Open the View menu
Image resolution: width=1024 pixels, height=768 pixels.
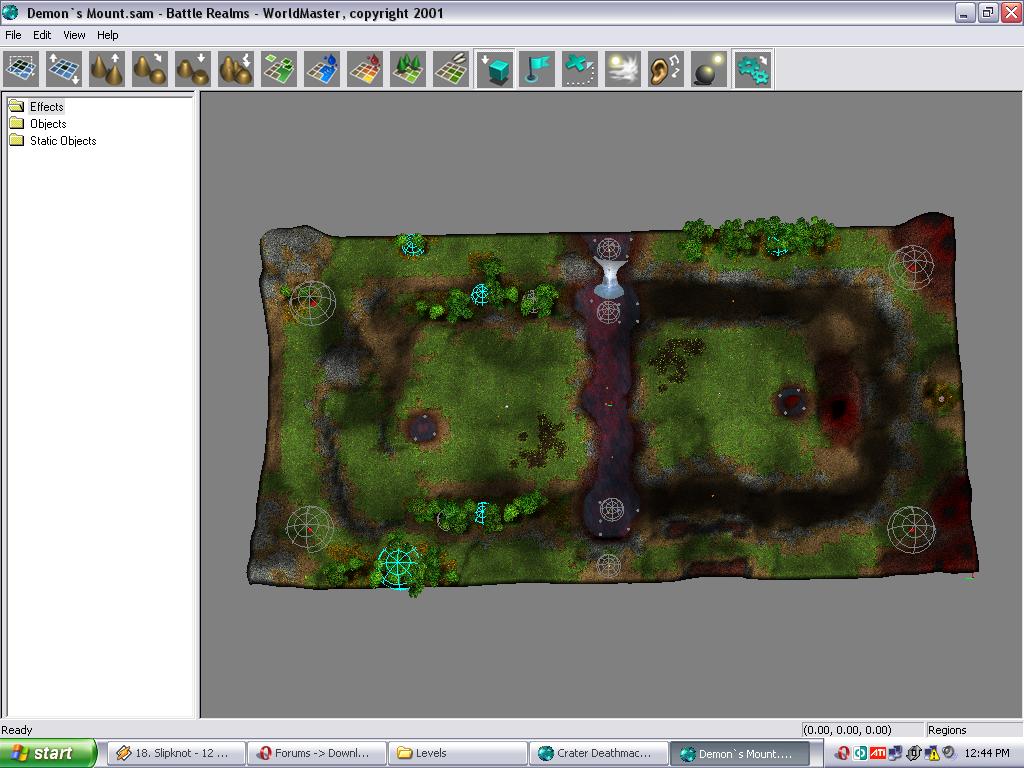75,35
